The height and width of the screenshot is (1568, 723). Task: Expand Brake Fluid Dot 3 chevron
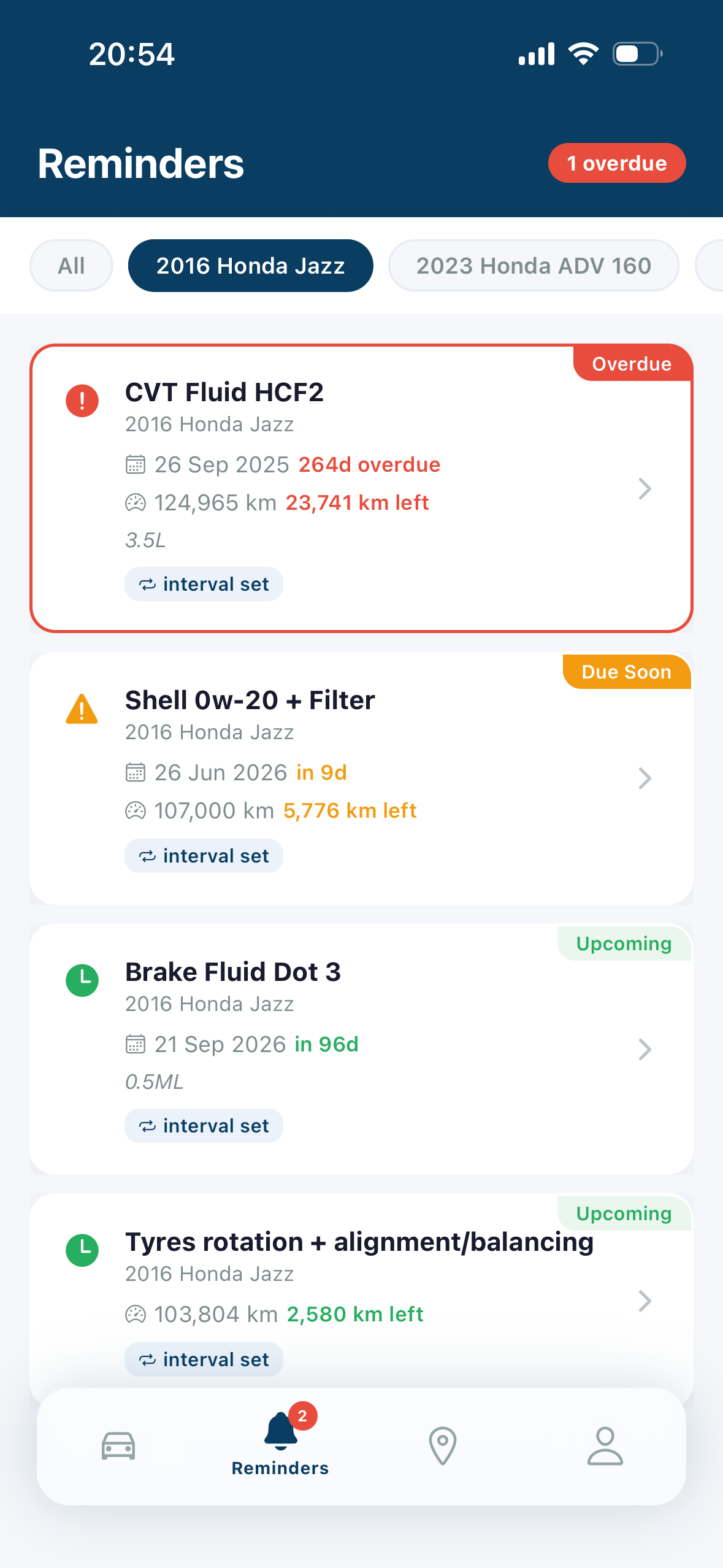pyautogui.click(x=645, y=1050)
